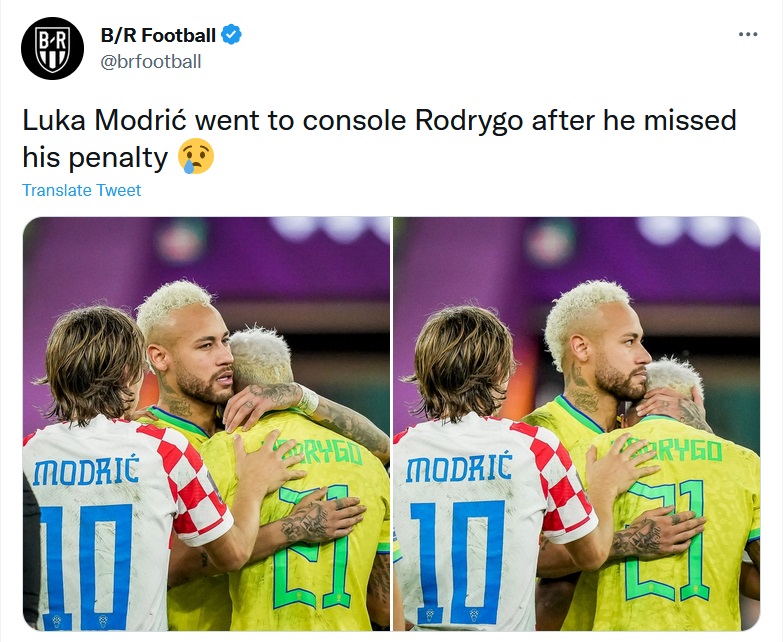The height and width of the screenshot is (642, 784).
Task: Click the blue verified checkmark badge
Action: [x=231, y=36]
